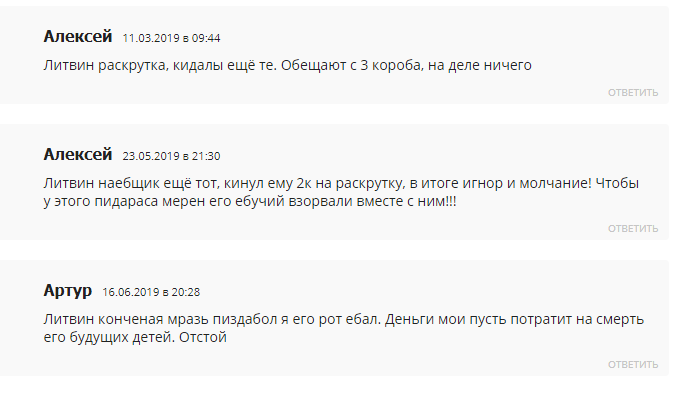The width and height of the screenshot is (698, 393).
Task: Click the timestamp 23.05.2019 в 21:30
Action: pyautogui.click(x=171, y=156)
